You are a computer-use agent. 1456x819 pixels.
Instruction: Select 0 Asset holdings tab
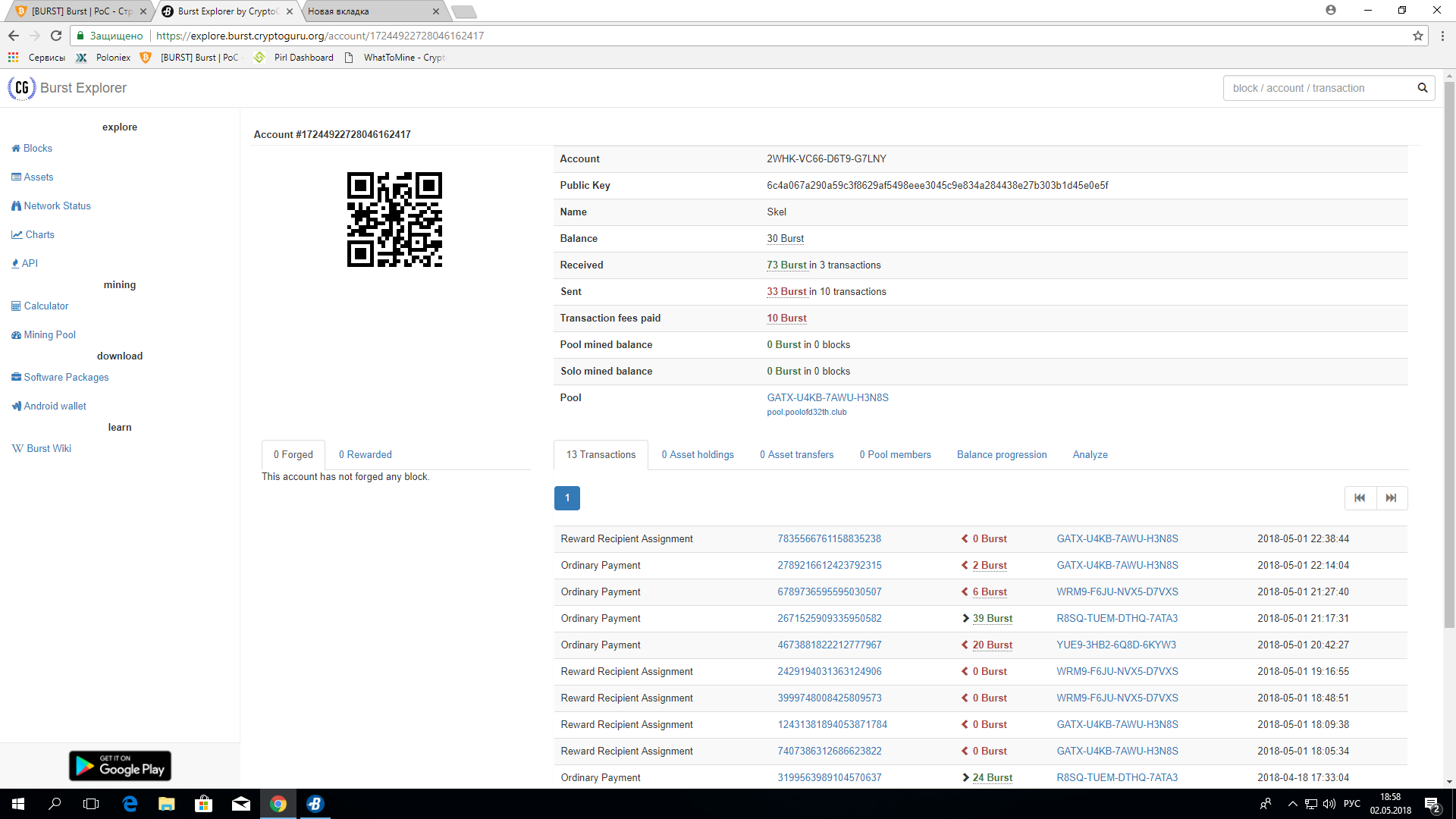pyautogui.click(x=698, y=455)
